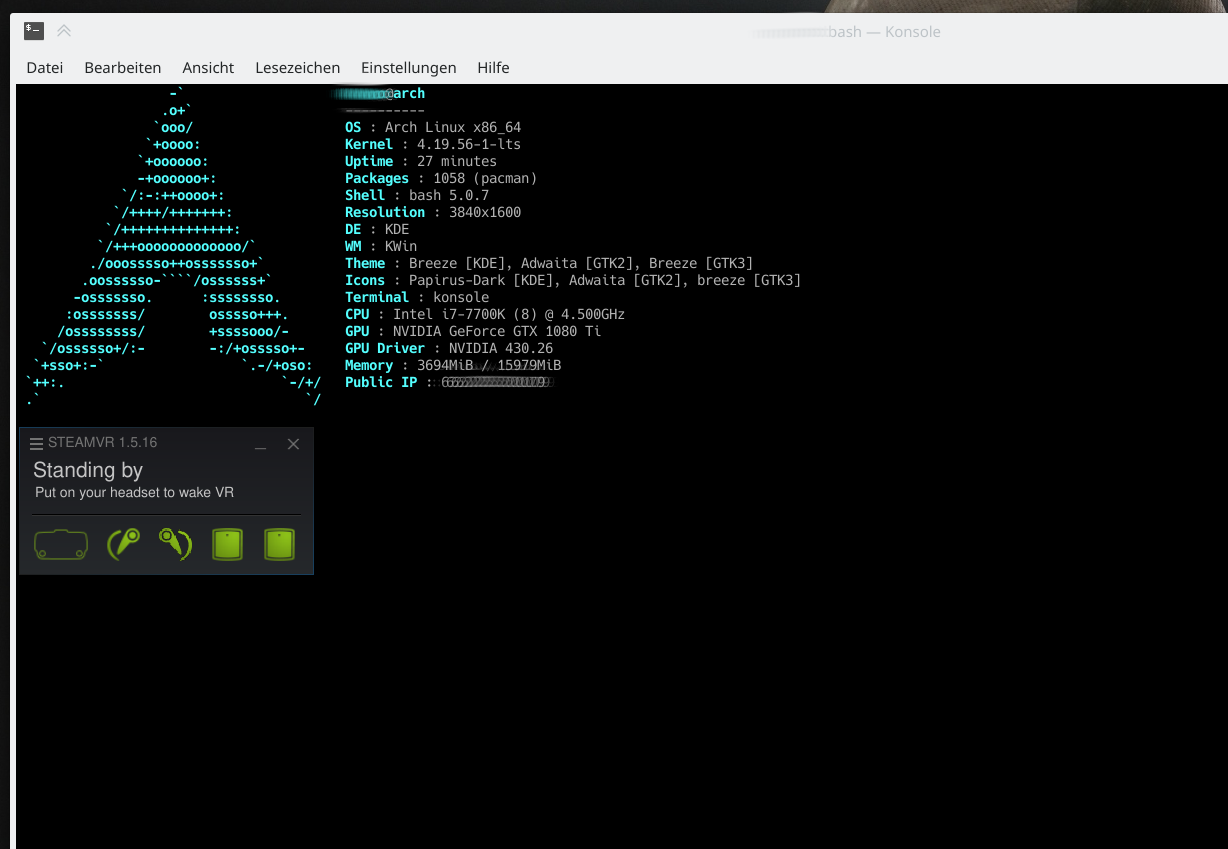Click the Terminal value 'konsole'
This screenshot has width=1228, height=849.
tap(461, 297)
